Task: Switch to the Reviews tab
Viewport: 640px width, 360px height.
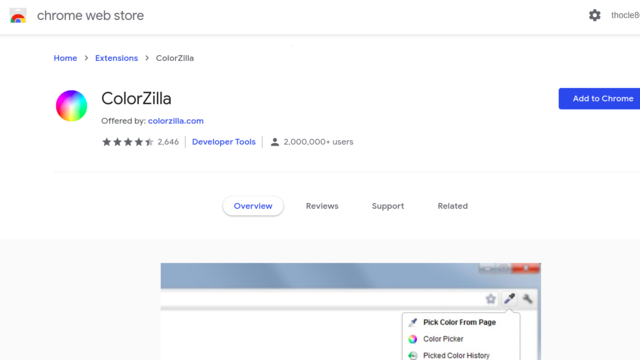Action: coord(322,206)
